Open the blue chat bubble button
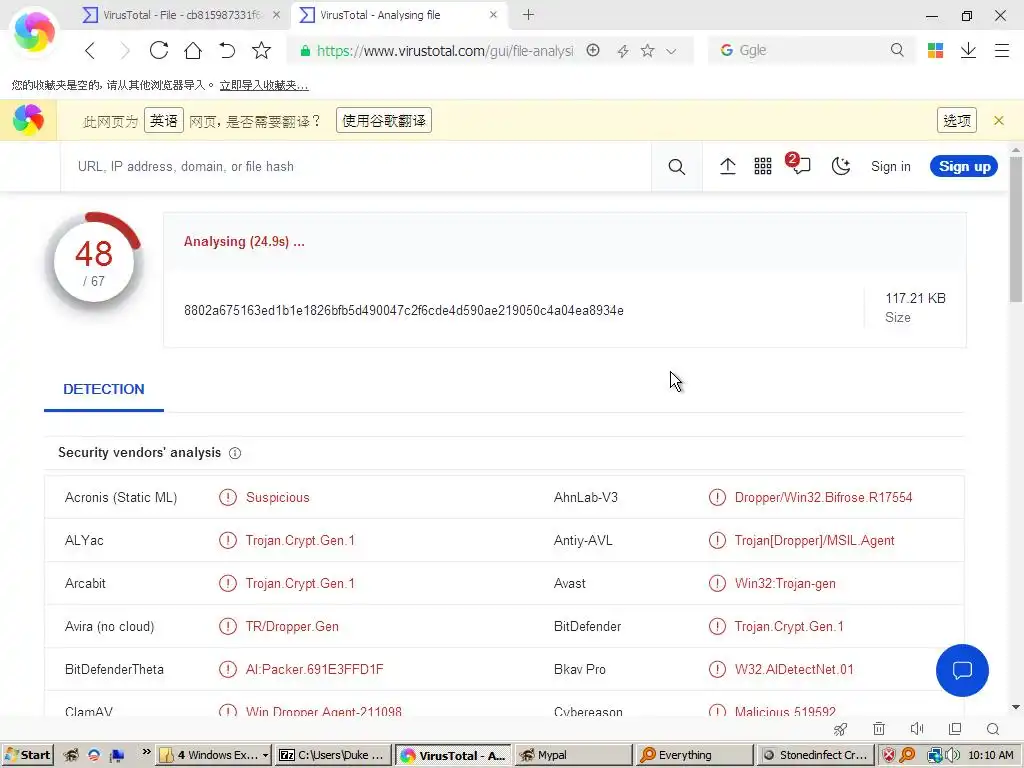 point(962,670)
